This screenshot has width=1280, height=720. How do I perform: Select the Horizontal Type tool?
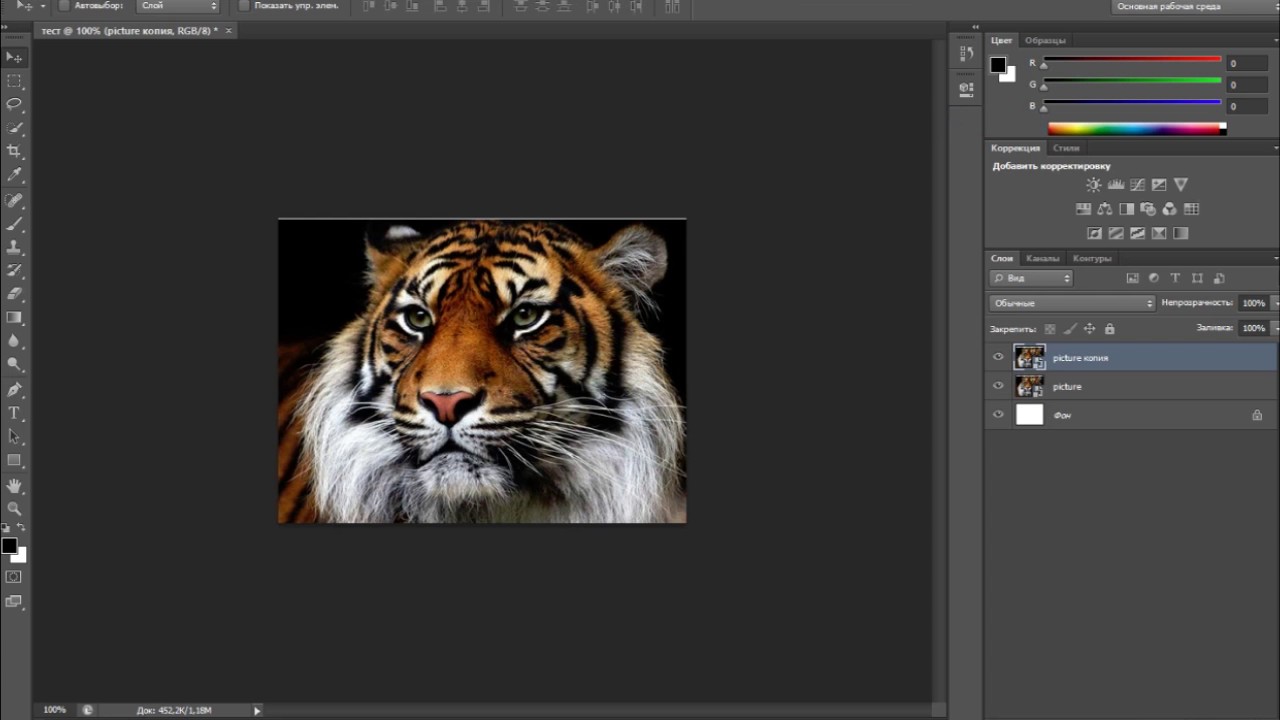coord(14,413)
